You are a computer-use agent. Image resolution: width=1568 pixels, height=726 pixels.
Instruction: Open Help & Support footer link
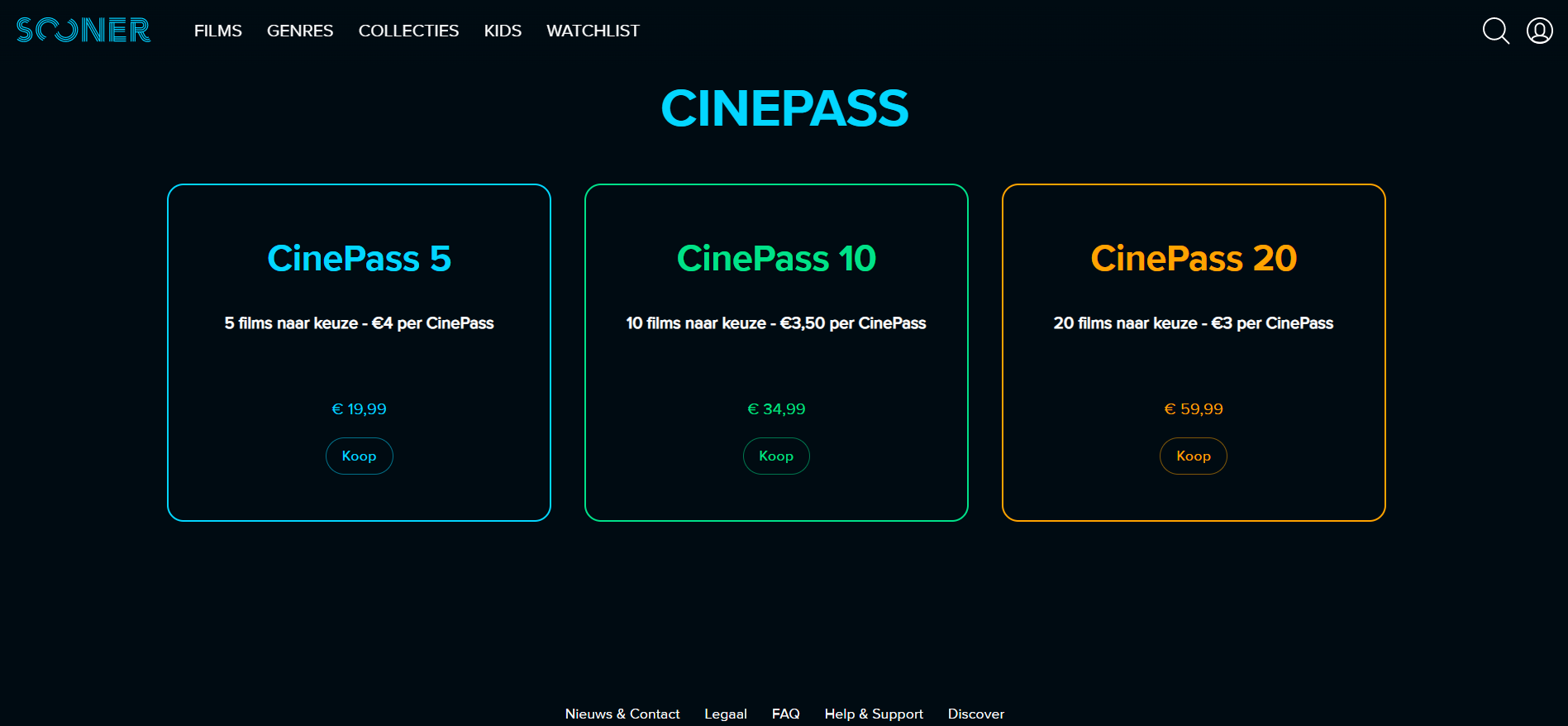[x=874, y=714]
